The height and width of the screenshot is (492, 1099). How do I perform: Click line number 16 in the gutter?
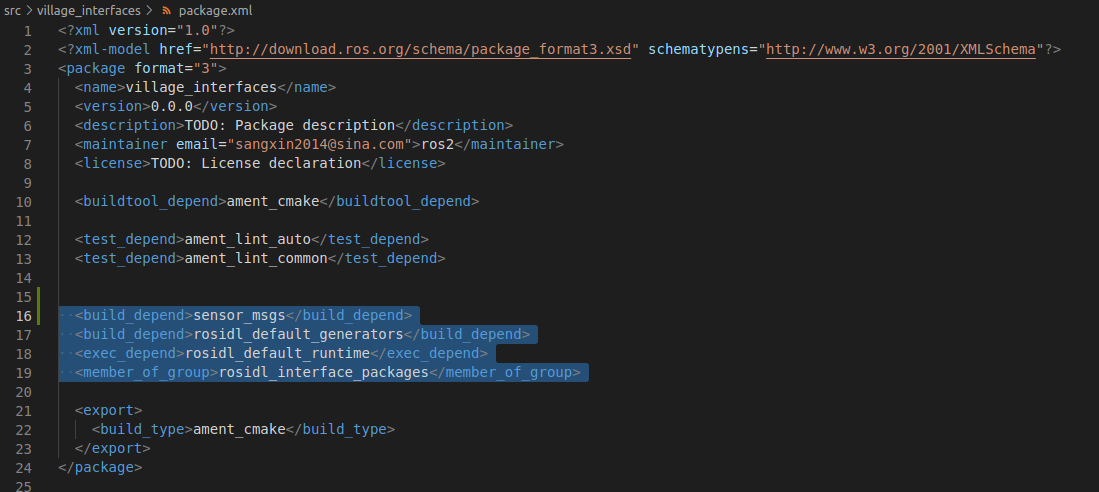[23, 315]
